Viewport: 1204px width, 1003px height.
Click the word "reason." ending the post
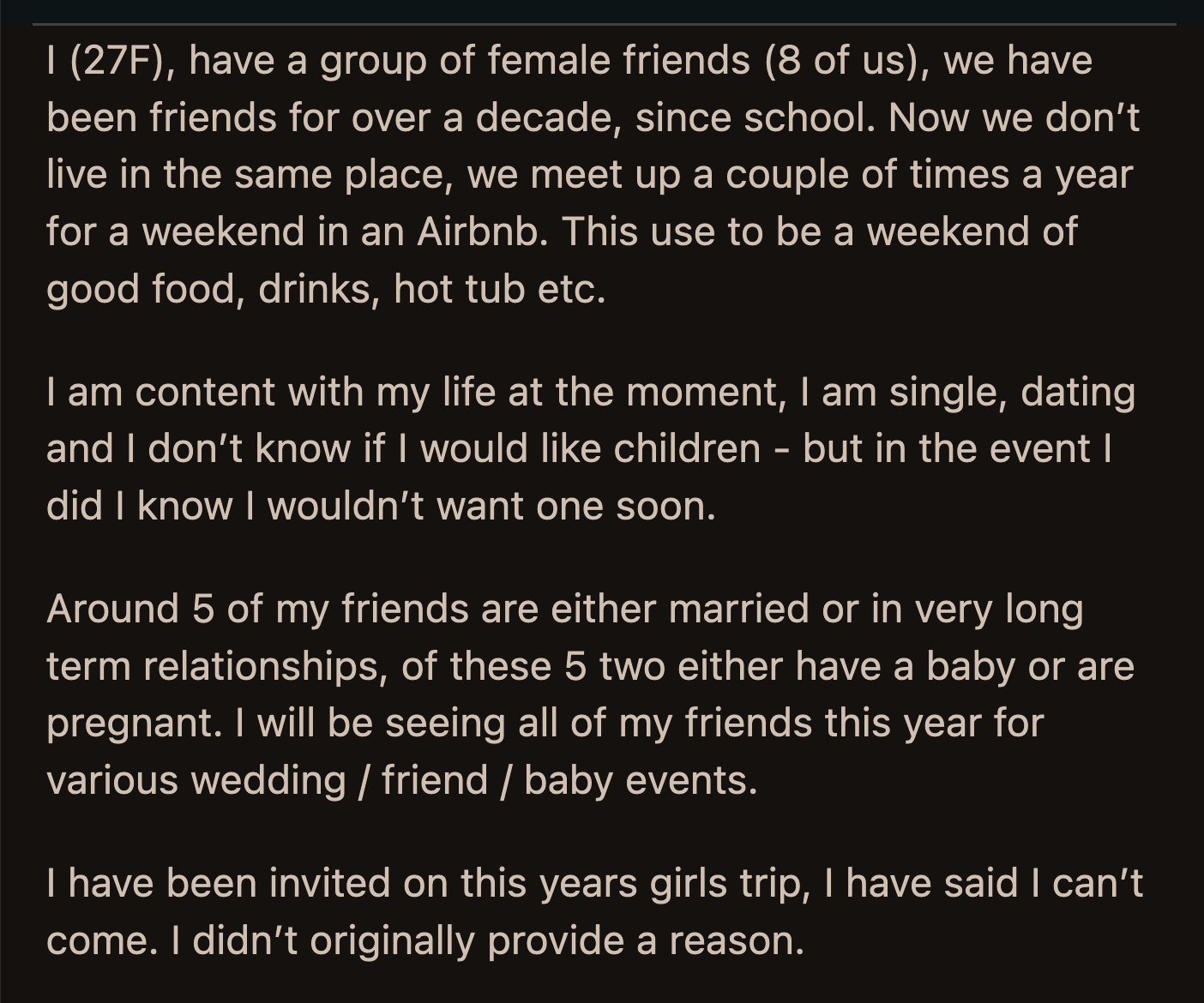point(737,940)
